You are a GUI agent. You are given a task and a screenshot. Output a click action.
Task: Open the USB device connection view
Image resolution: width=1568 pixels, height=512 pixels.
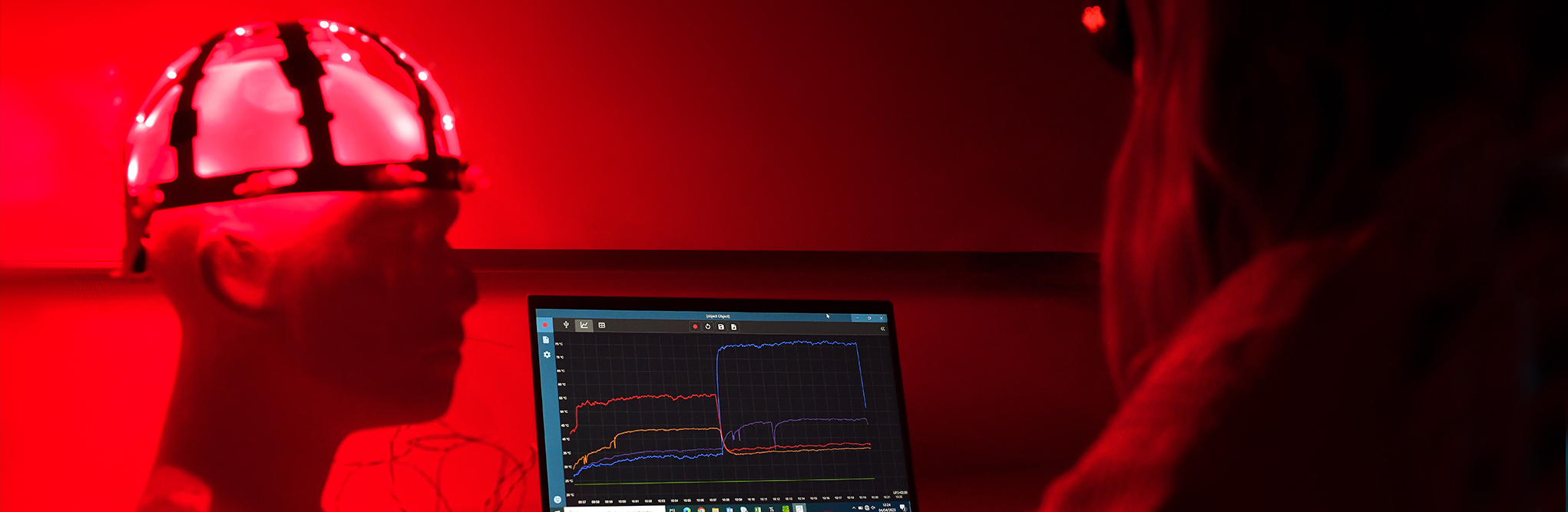(566, 325)
